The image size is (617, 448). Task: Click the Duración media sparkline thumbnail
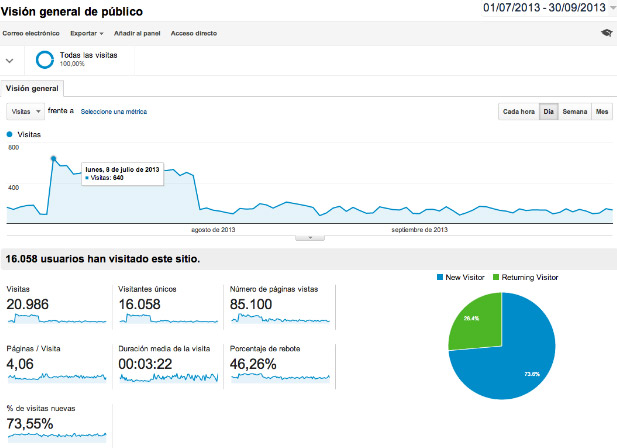pos(169,378)
